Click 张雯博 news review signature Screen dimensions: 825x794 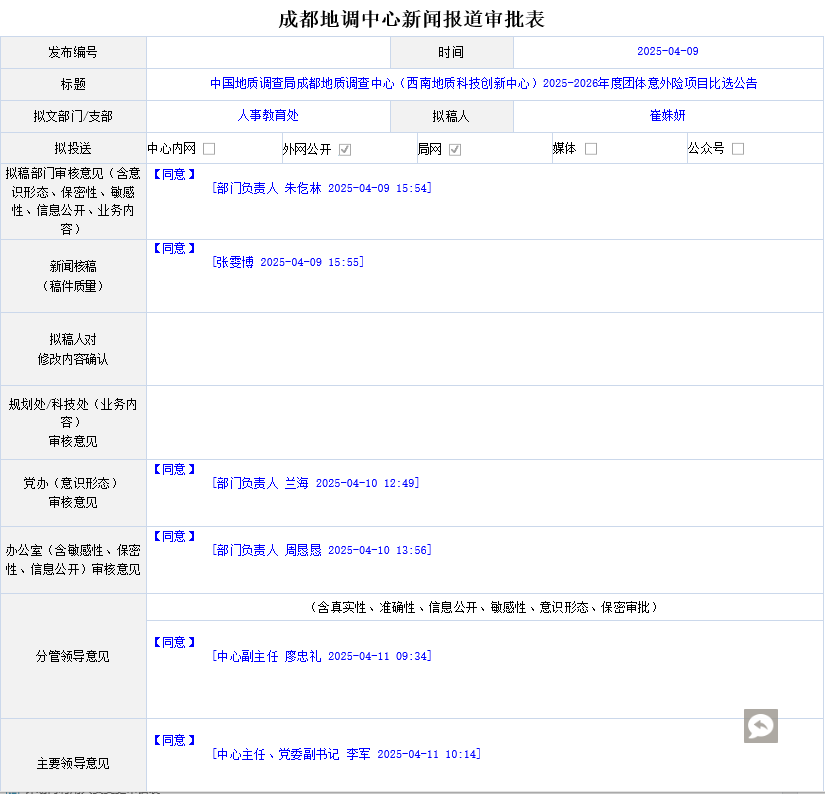288,262
